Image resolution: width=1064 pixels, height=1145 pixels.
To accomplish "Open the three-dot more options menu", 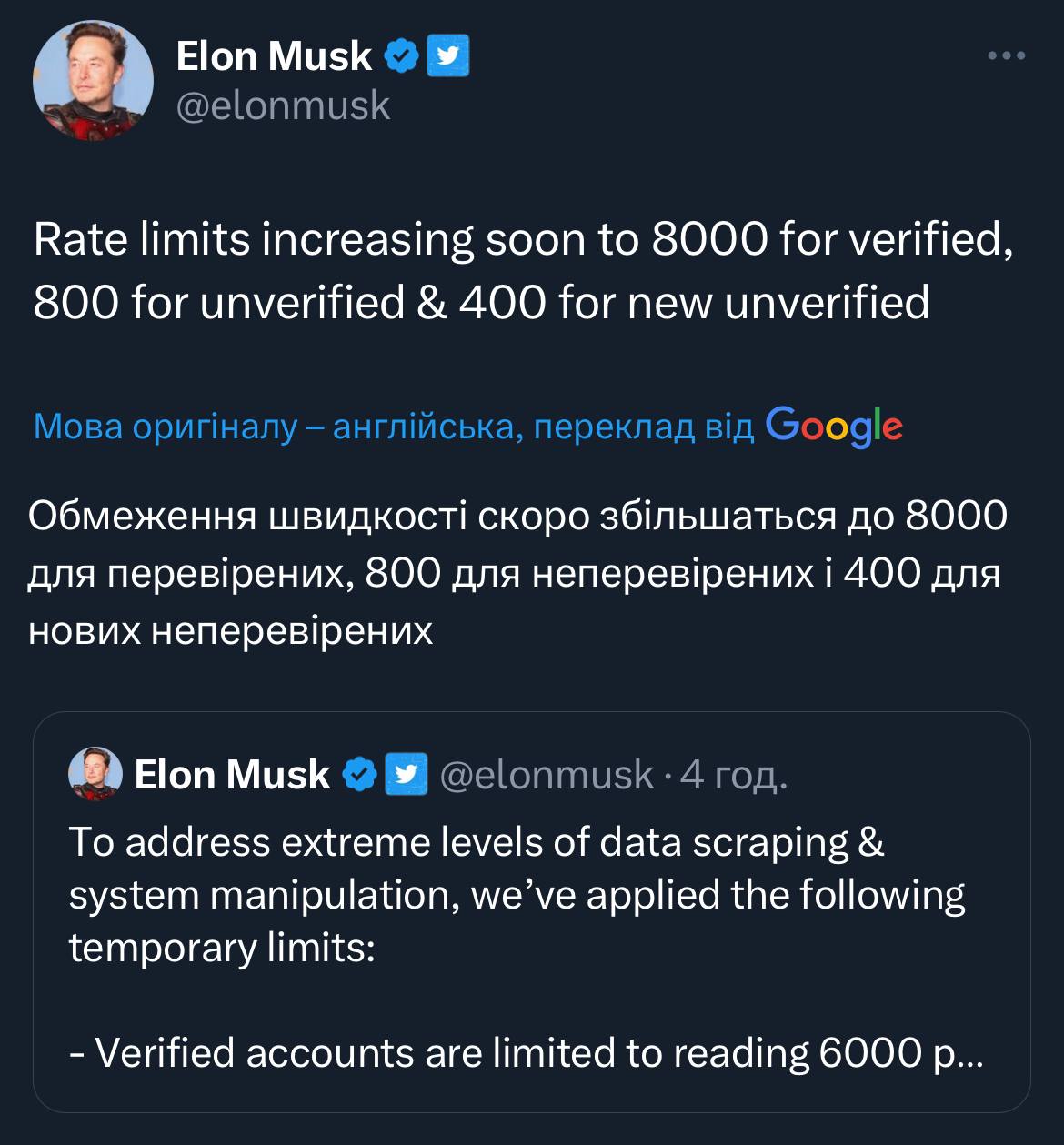I will pos(1006,56).
